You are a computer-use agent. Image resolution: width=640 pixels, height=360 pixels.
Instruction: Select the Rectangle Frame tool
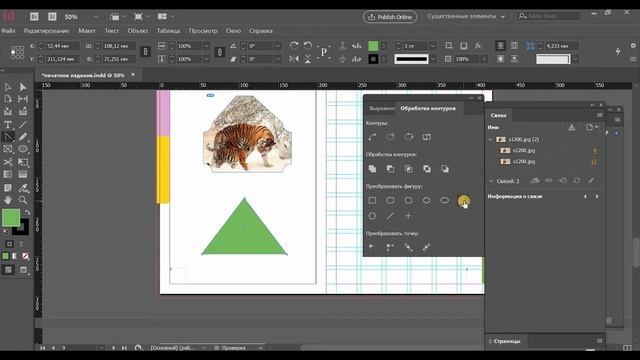pos(8,149)
